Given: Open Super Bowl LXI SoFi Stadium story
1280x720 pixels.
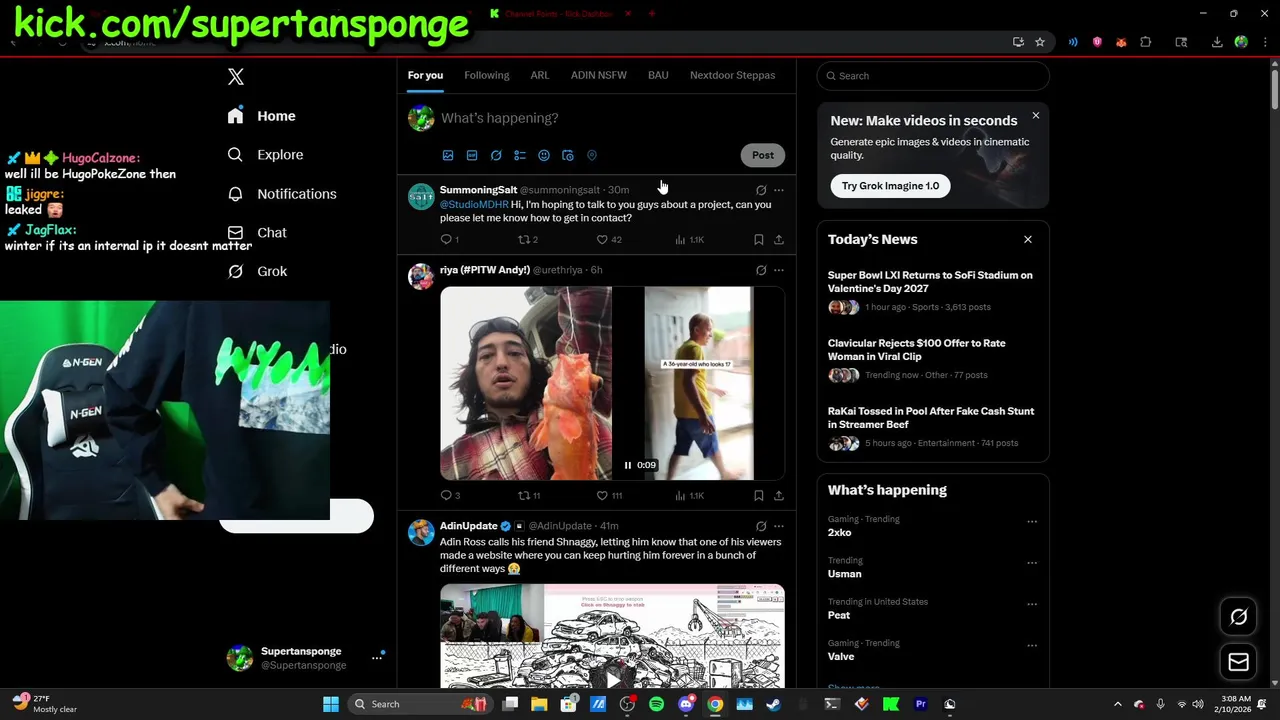Looking at the screenshot, I should tap(930, 282).
